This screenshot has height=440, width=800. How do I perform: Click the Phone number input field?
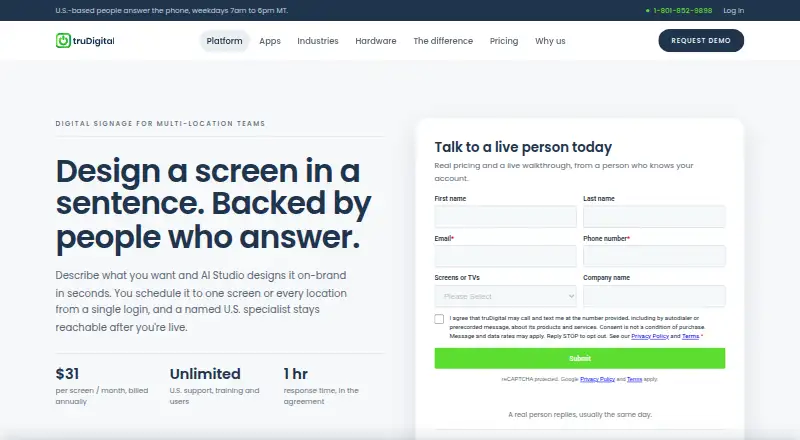tap(654, 256)
